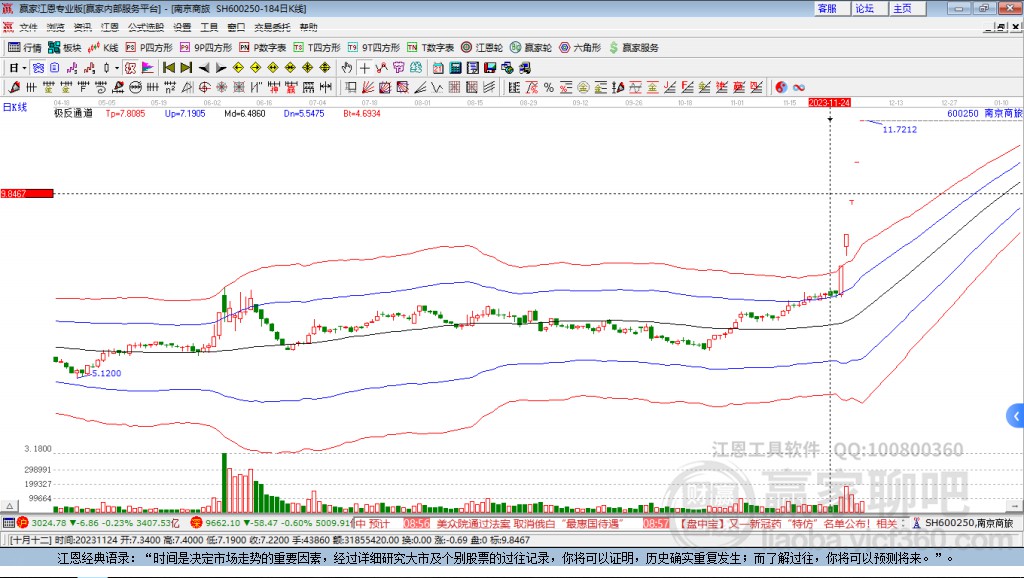
Task: Click the 论坛 forum button
Action: pos(864,8)
